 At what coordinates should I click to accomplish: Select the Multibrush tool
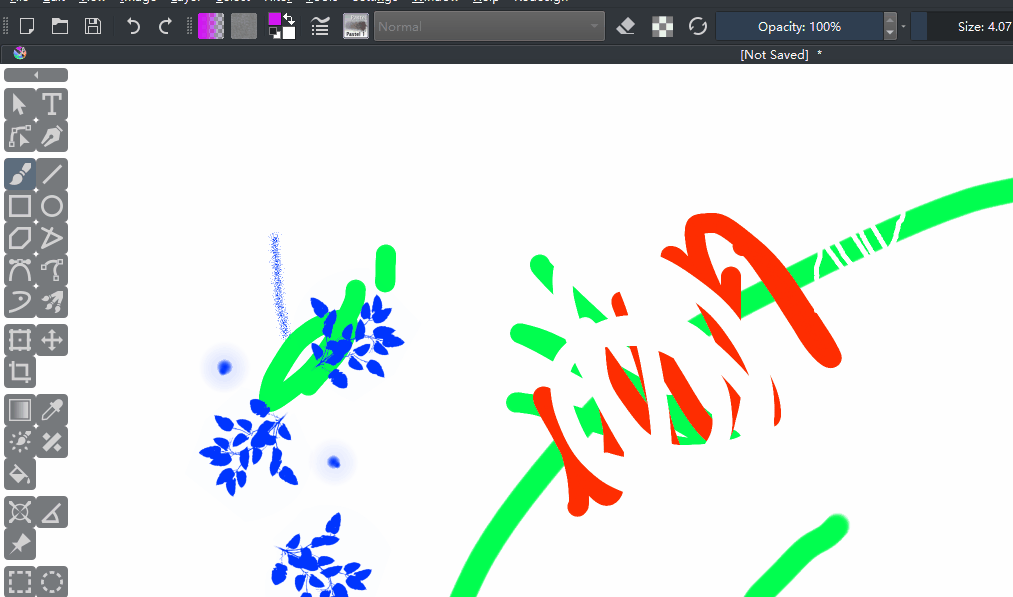click(x=52, y=302)
